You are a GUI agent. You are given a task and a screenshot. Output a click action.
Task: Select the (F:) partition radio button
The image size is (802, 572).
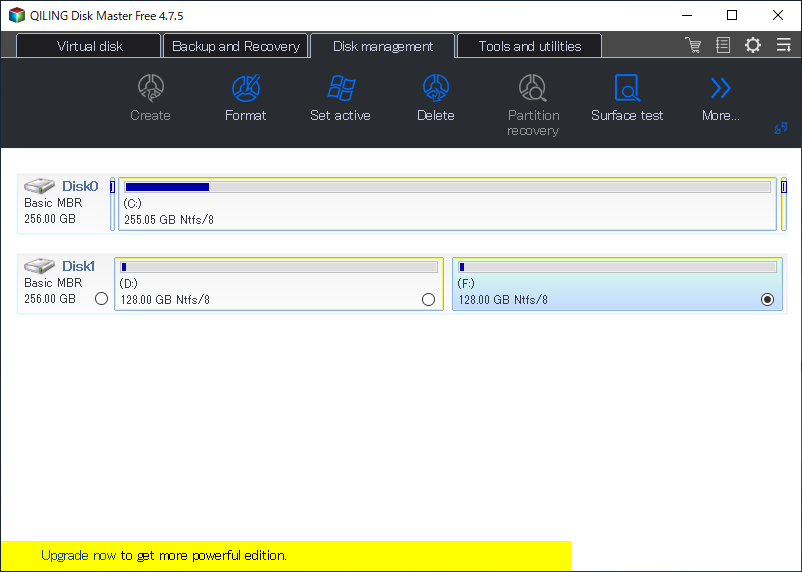click(x=767, y=300)
